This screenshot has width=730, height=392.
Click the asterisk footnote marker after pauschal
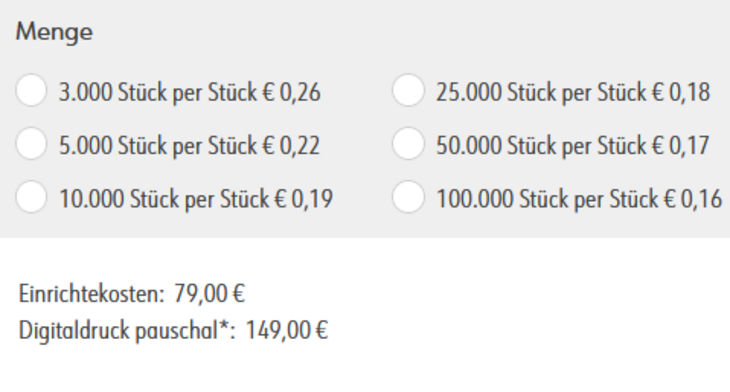tap(224, 326)
